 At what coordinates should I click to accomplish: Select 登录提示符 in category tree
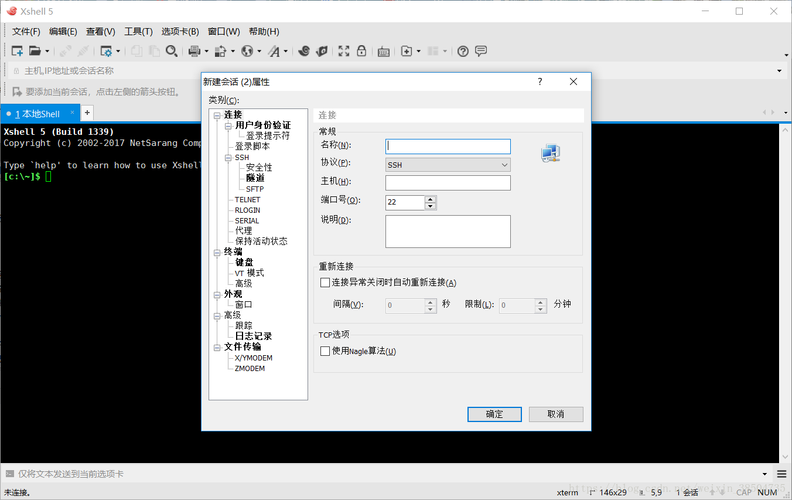coord(268,136)
